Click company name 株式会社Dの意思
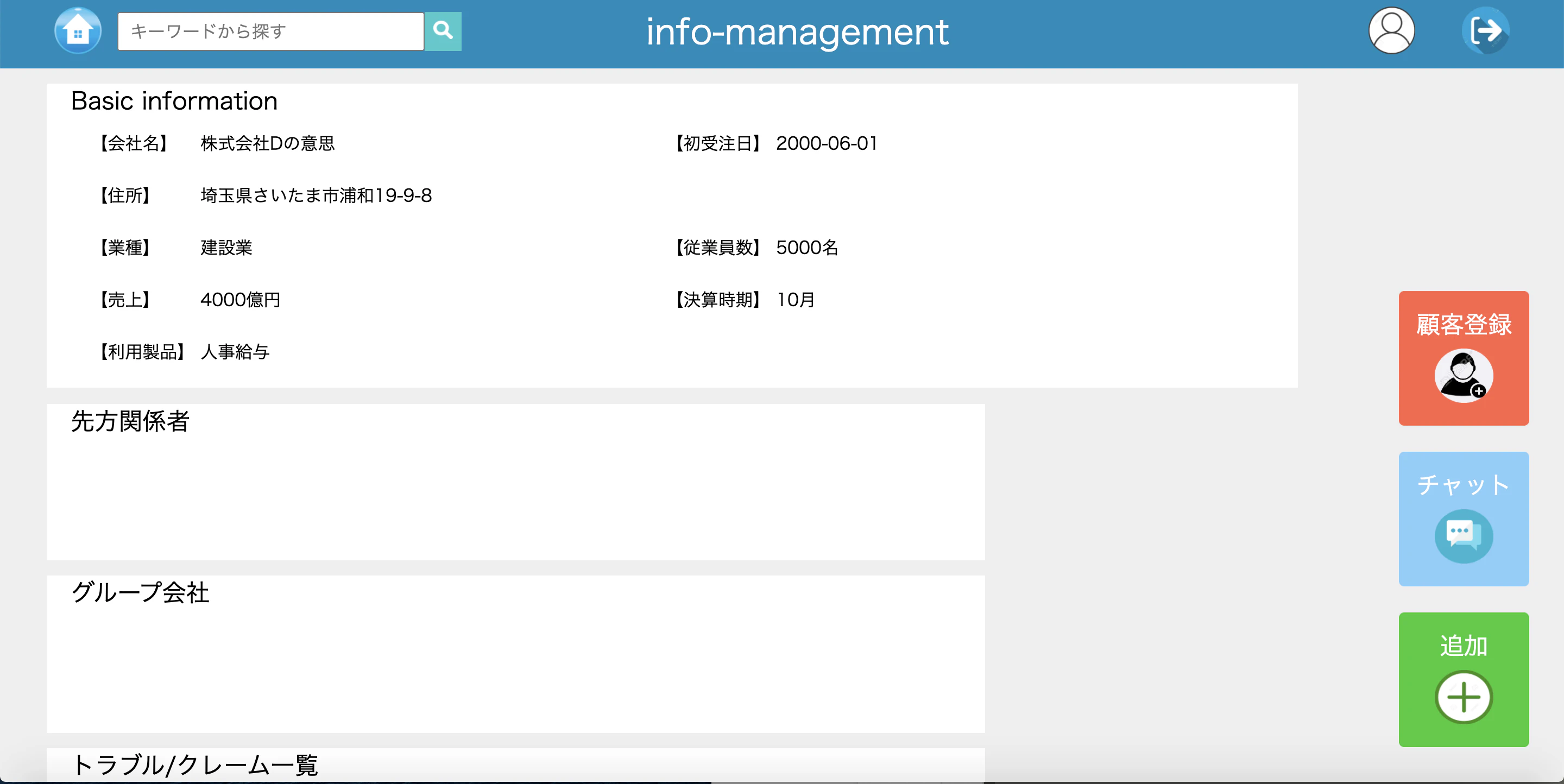Screen dimensions: 1564x784 [268, 144]
